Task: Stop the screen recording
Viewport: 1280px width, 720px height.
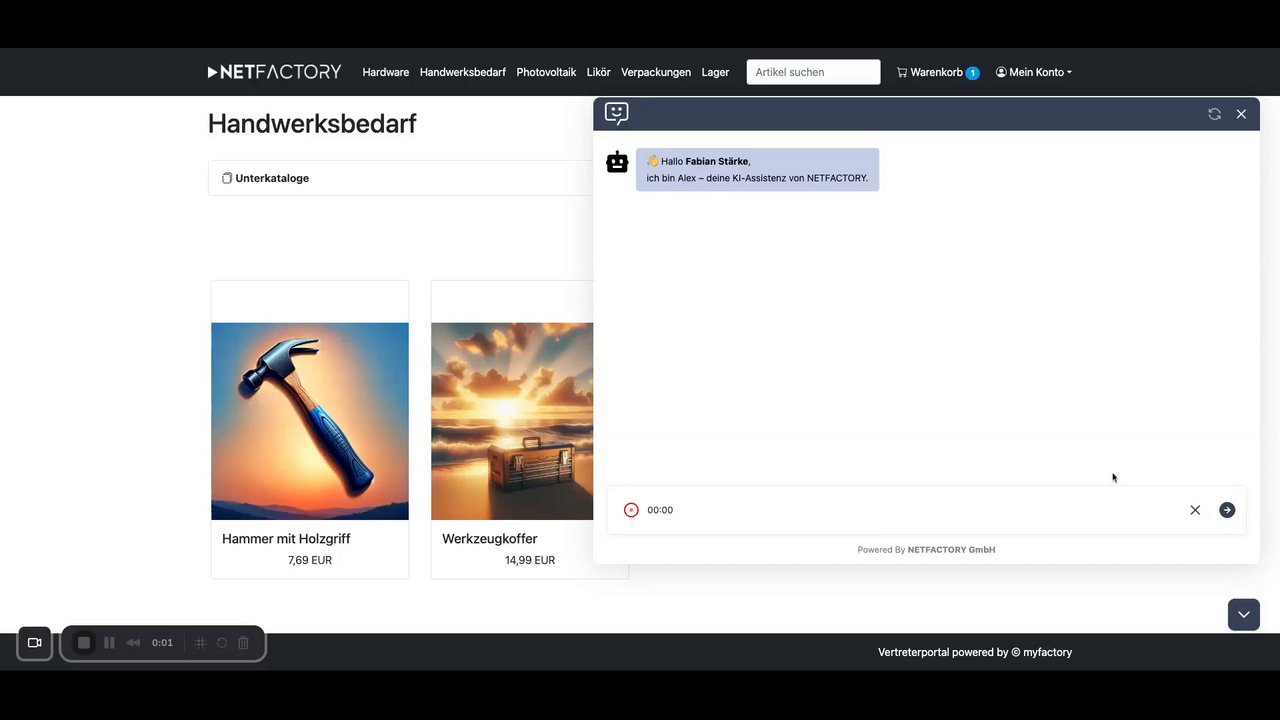Action: coord(84,643)
